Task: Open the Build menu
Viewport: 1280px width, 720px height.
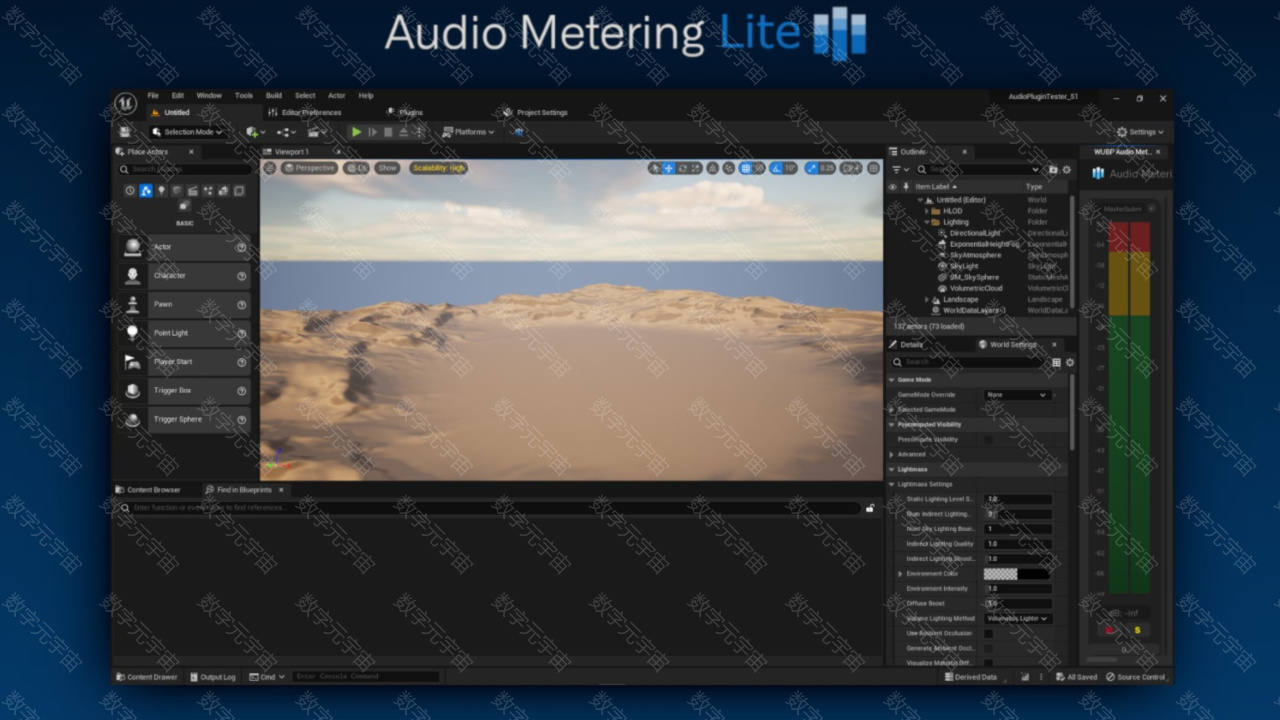Action: pos(273,96)
